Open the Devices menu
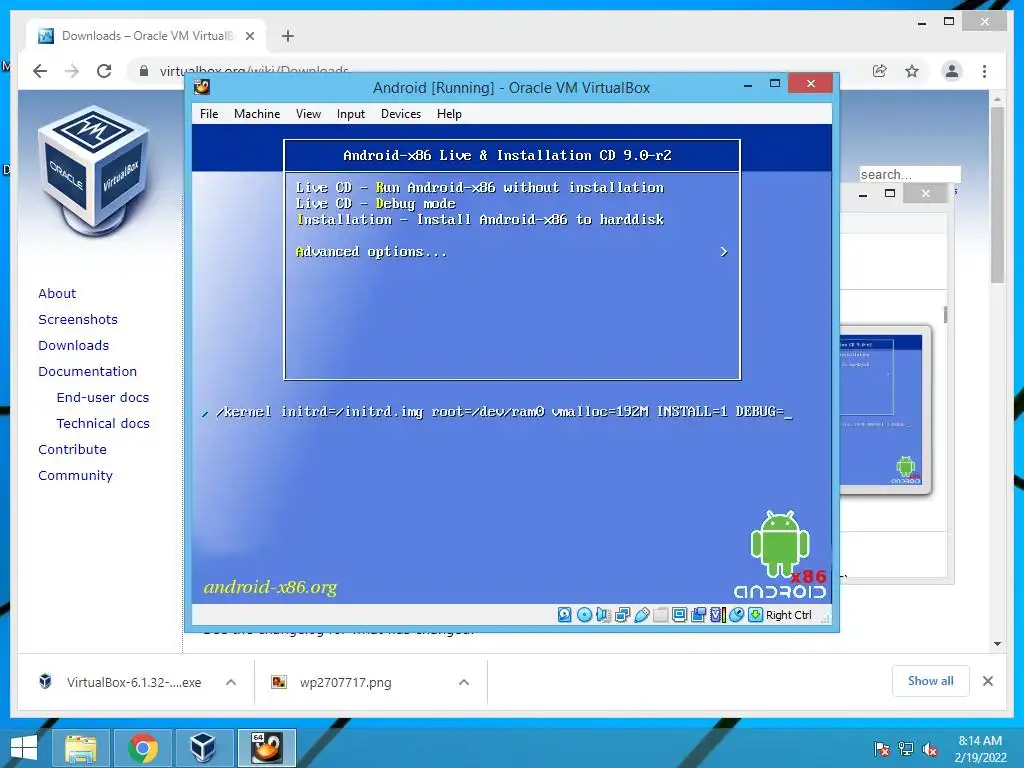1024x768 pixels. pyautogui.click(x=400, y=114)
